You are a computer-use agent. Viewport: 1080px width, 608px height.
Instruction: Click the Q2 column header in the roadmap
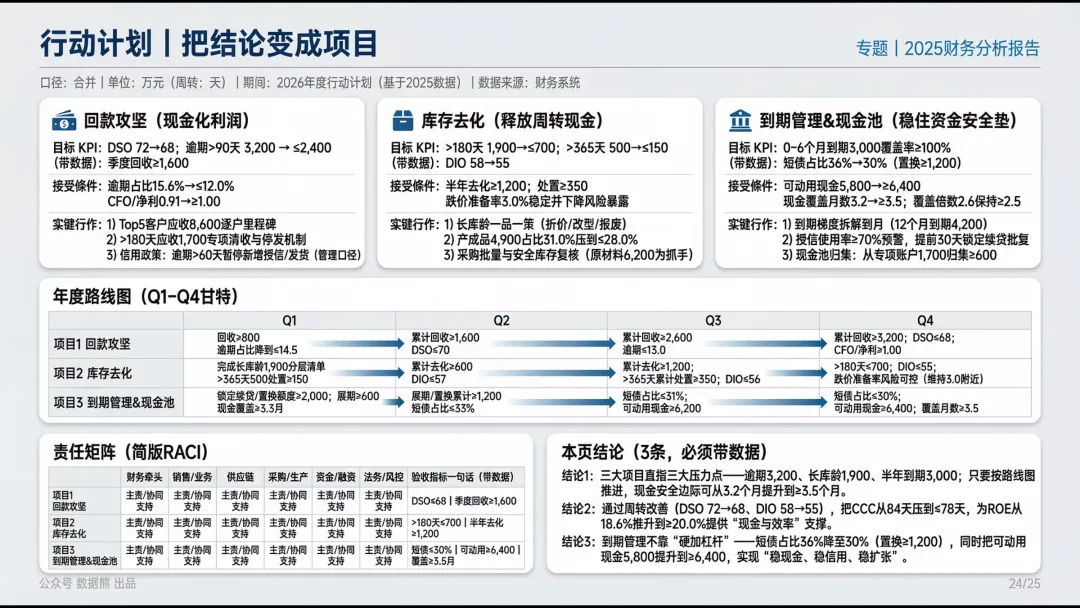pyautogui.click(x=501, y=321)
